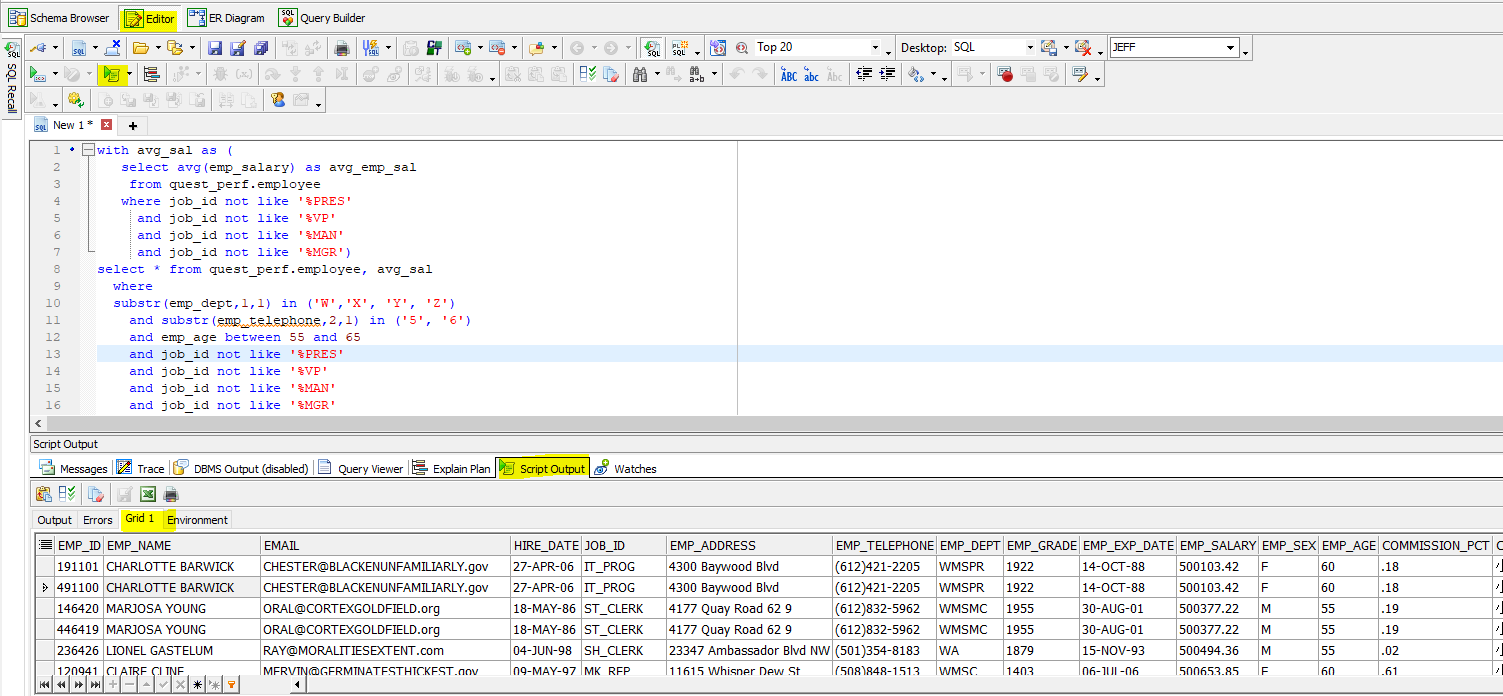Sort by the EMP_NAME column header
The image size is (1503, 696).
coord(182,546)
